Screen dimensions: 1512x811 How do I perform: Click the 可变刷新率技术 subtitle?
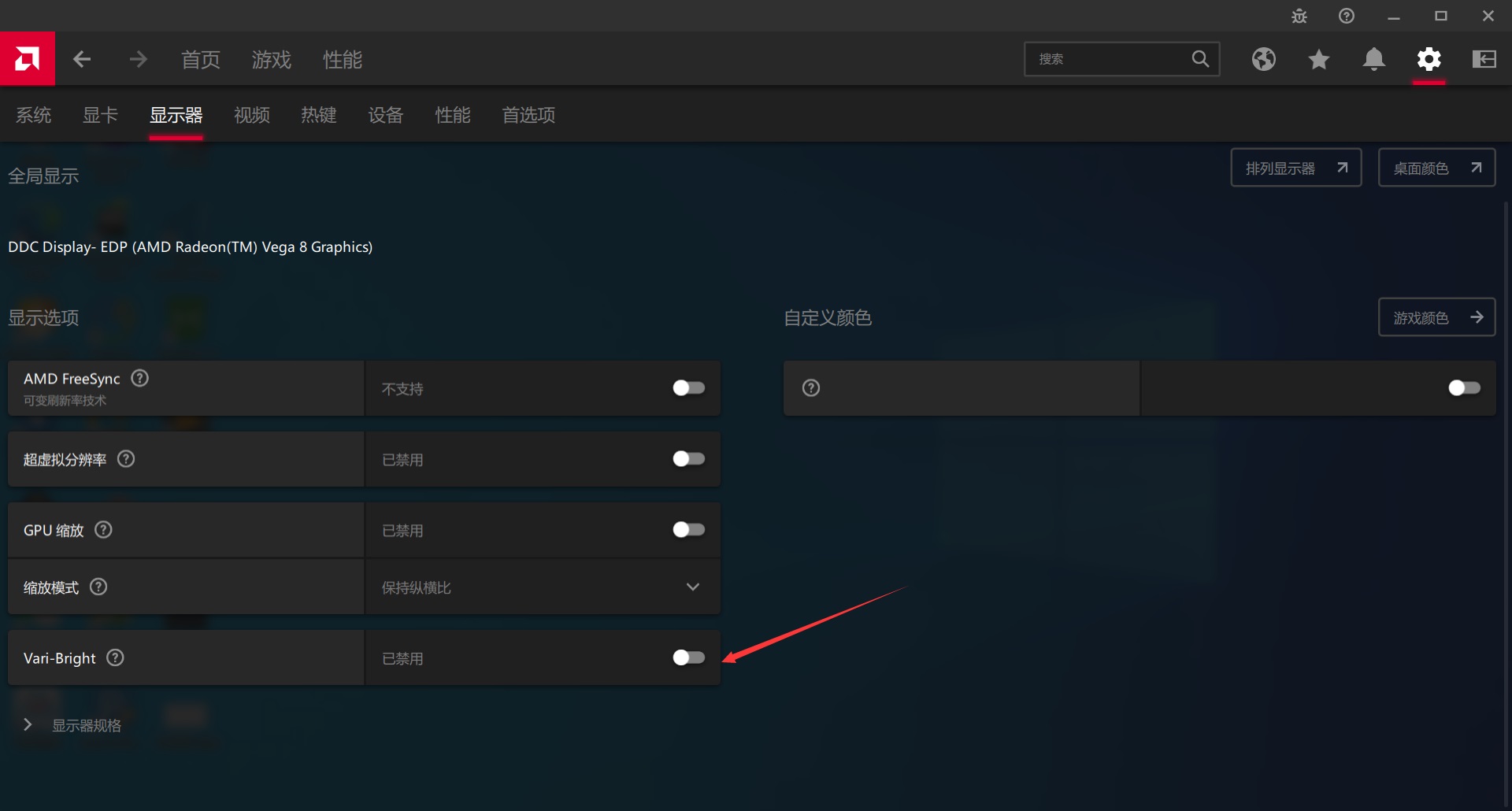[x=65, y=401]
